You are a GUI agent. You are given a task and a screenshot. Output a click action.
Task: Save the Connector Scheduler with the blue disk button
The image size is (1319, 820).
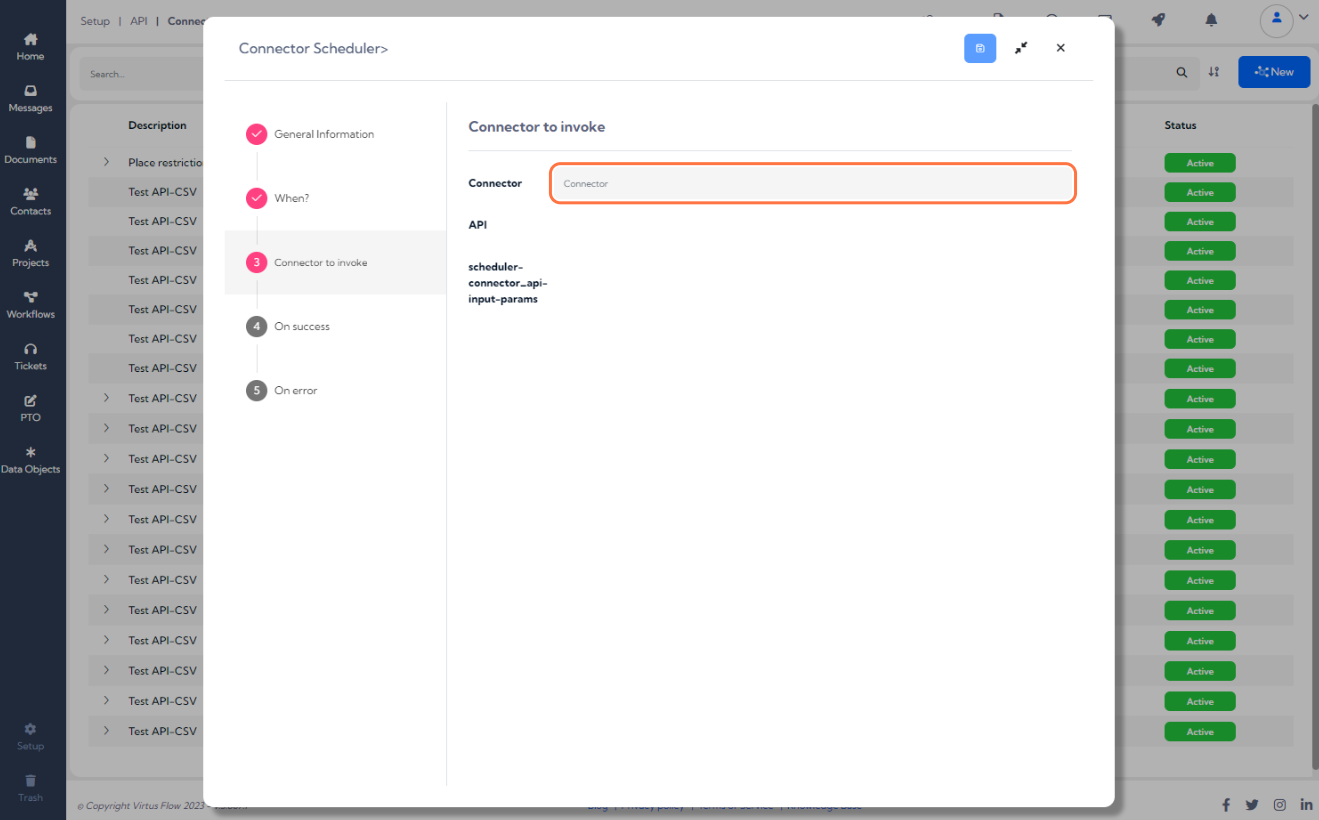(980, 48)
